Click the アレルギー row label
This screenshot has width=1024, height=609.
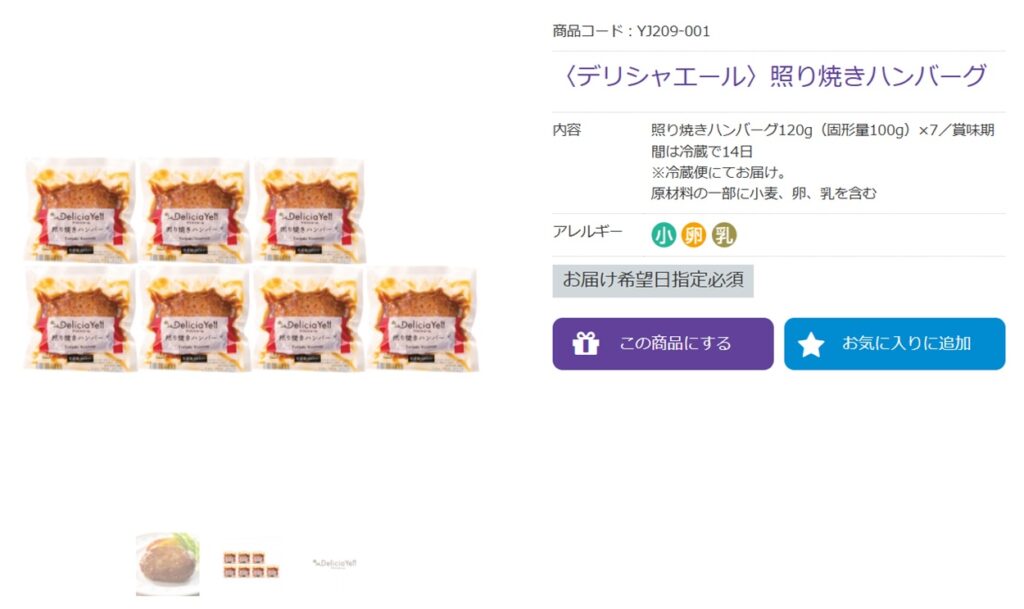(x=588, y=232)
